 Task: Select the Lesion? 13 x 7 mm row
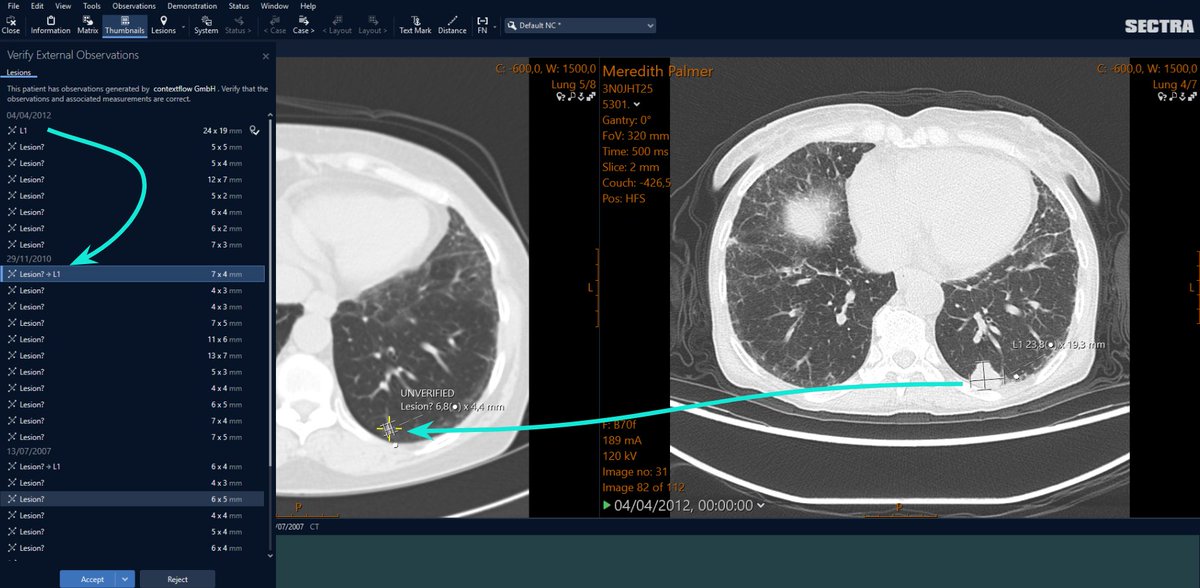(134, 355)
